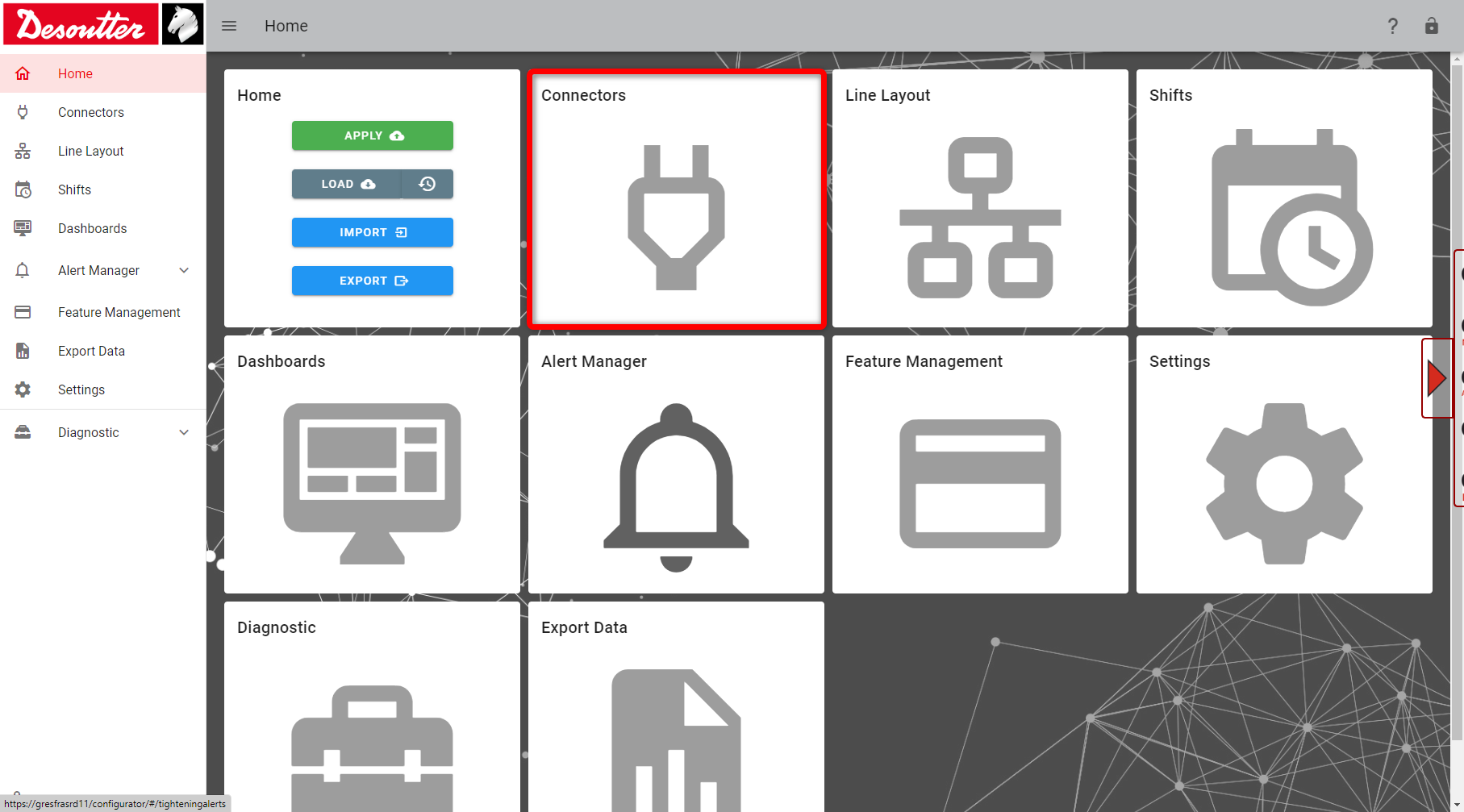The width and height of the screenshot is (1464, 812).
Task: Expand the Alert Manager chevron in sidebar
Action: coord(184,270)
